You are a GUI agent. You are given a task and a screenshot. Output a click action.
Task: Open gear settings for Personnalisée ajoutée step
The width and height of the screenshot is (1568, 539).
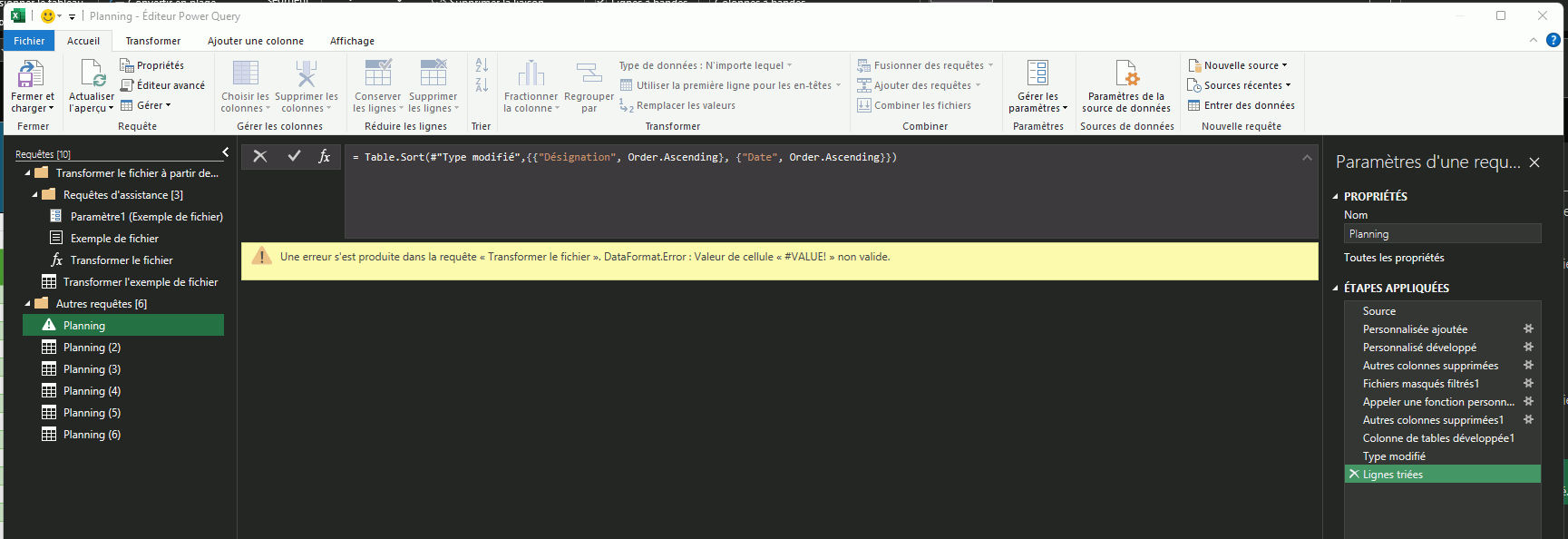click(1528, 328)
